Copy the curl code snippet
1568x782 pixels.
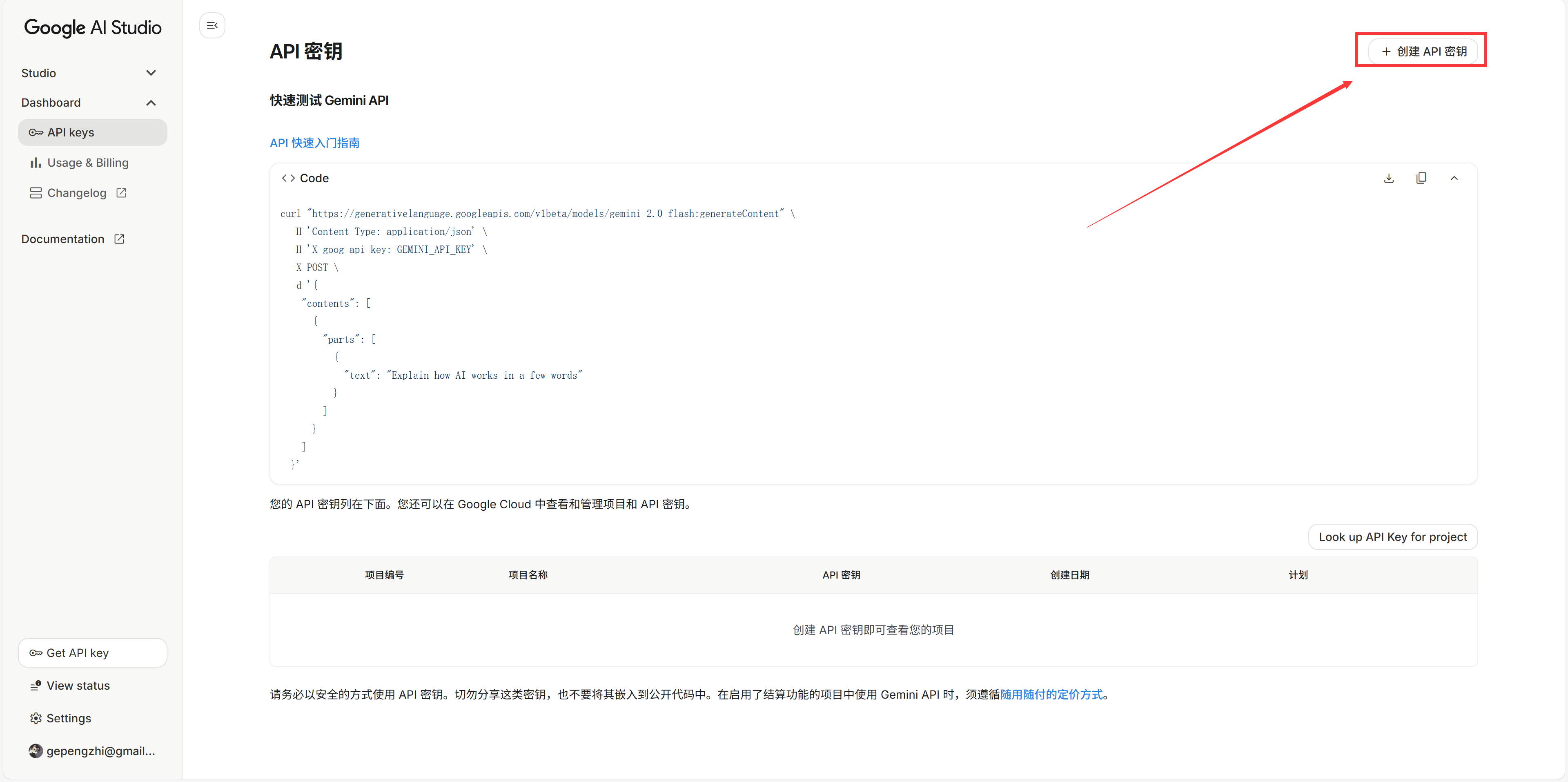point(1421,179)
